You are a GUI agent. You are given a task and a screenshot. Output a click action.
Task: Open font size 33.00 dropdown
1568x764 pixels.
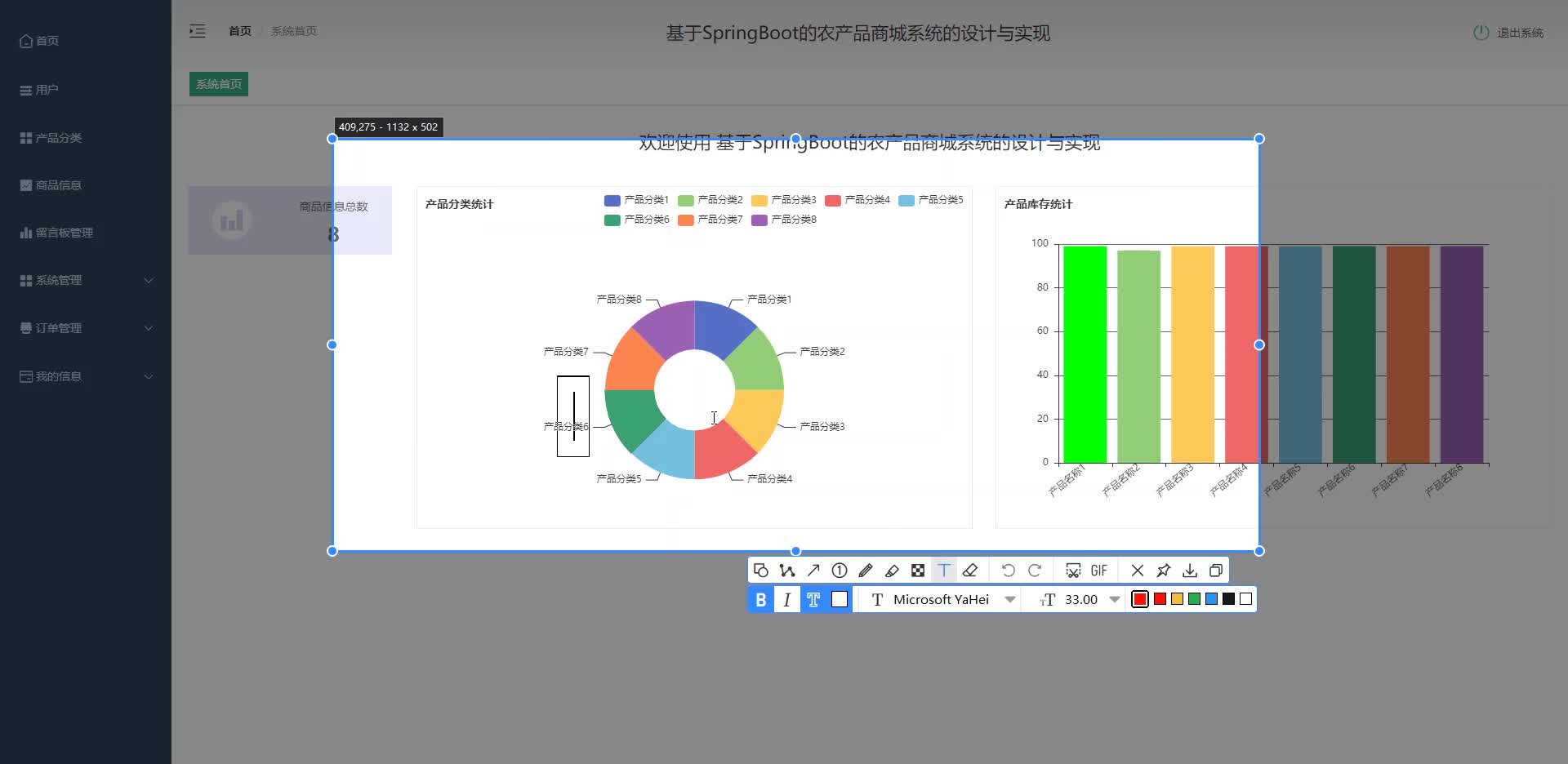pyautogui.click(x=1080, y=599)
